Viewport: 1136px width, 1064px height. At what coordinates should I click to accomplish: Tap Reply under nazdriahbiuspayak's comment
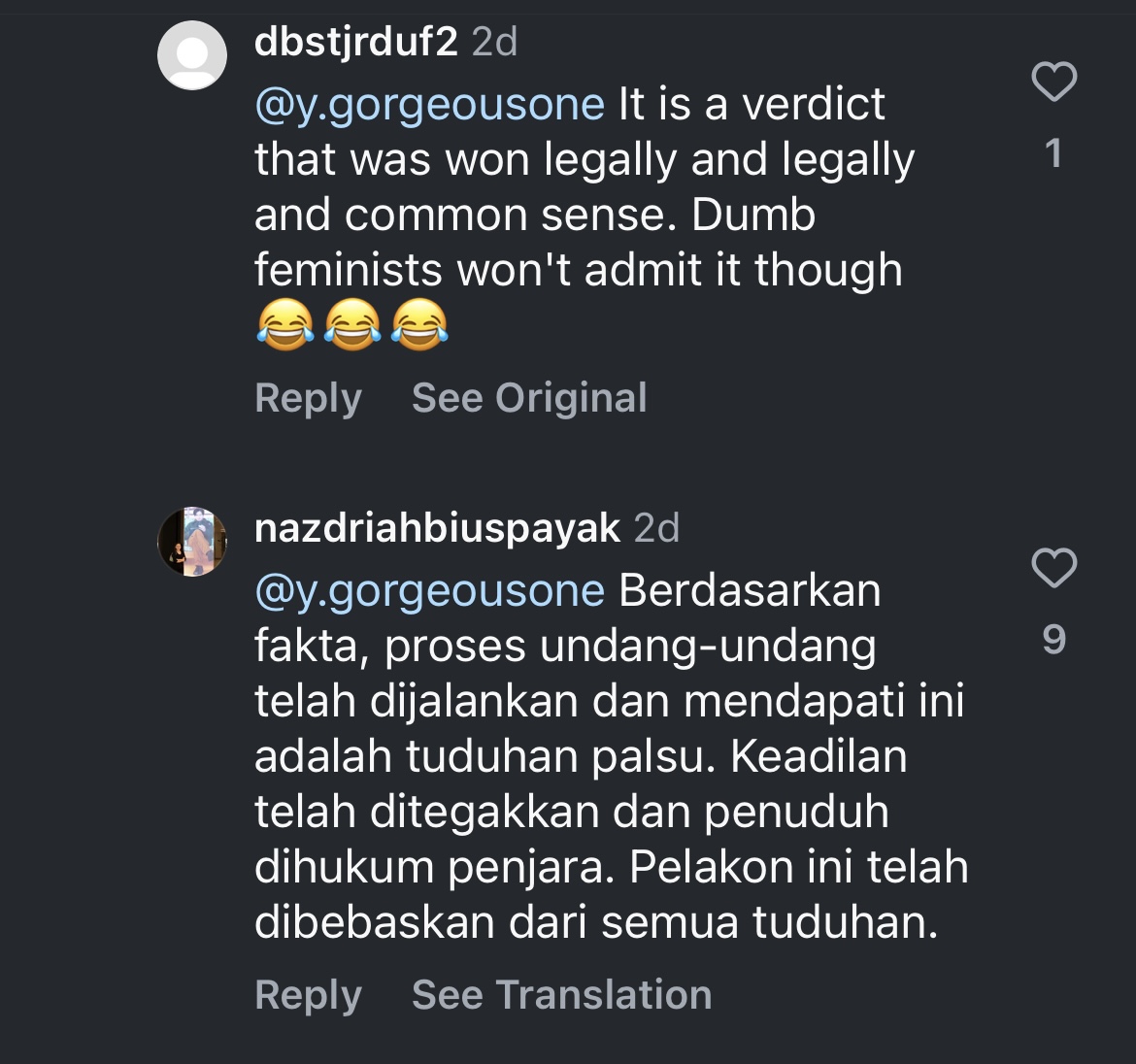308,995
